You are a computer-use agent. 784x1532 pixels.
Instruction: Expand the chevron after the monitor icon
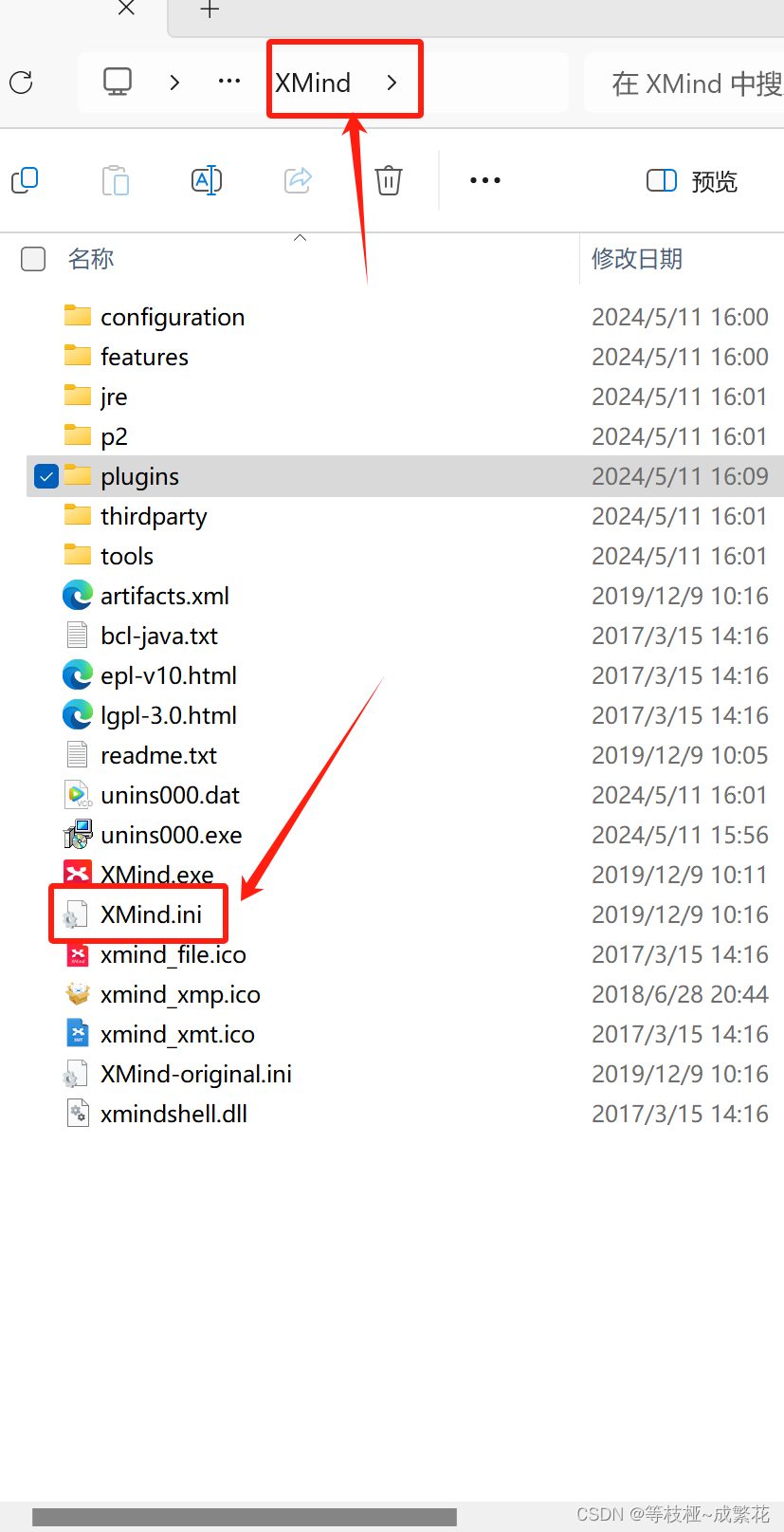click(174, 83)
